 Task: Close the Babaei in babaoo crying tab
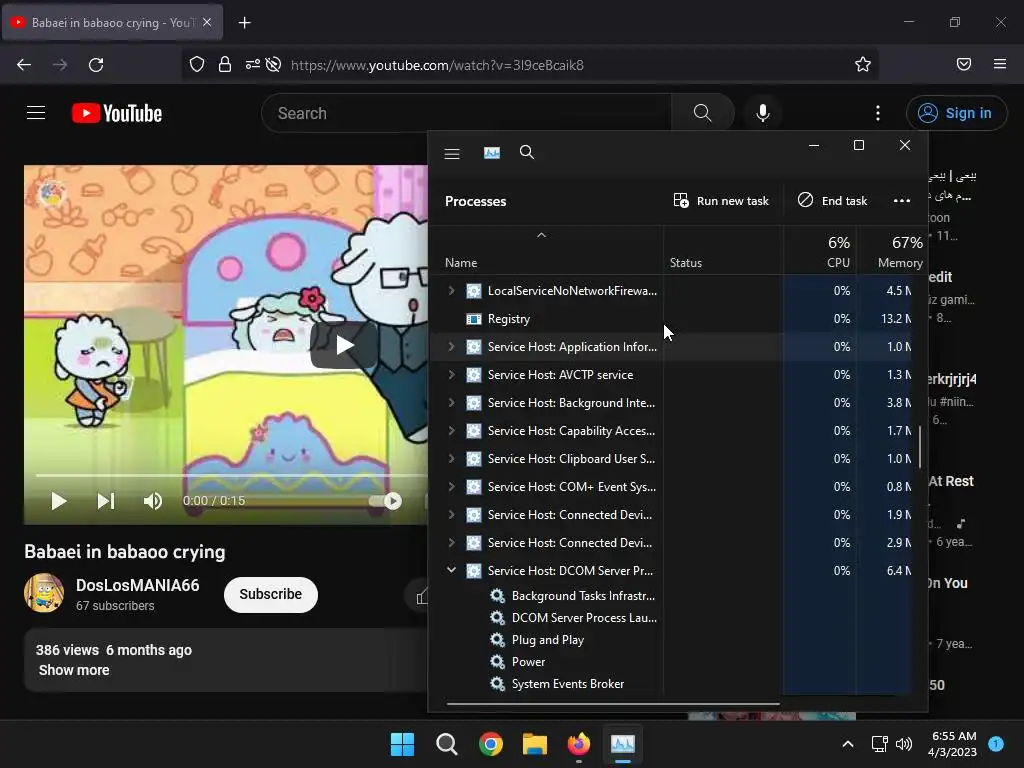point(207,22)
